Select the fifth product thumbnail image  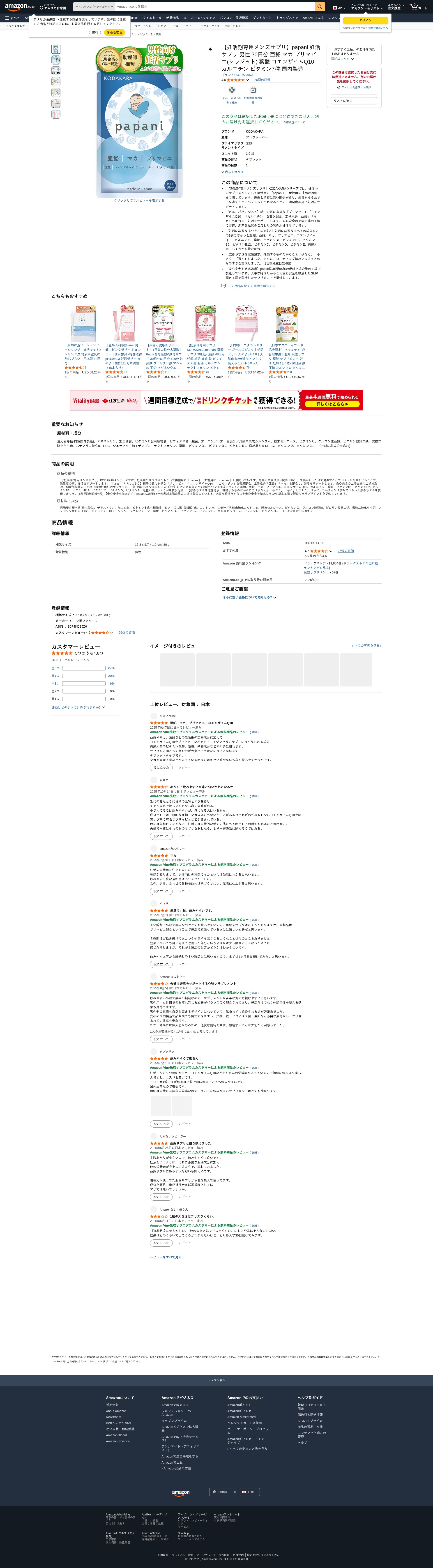pos(56,92)
